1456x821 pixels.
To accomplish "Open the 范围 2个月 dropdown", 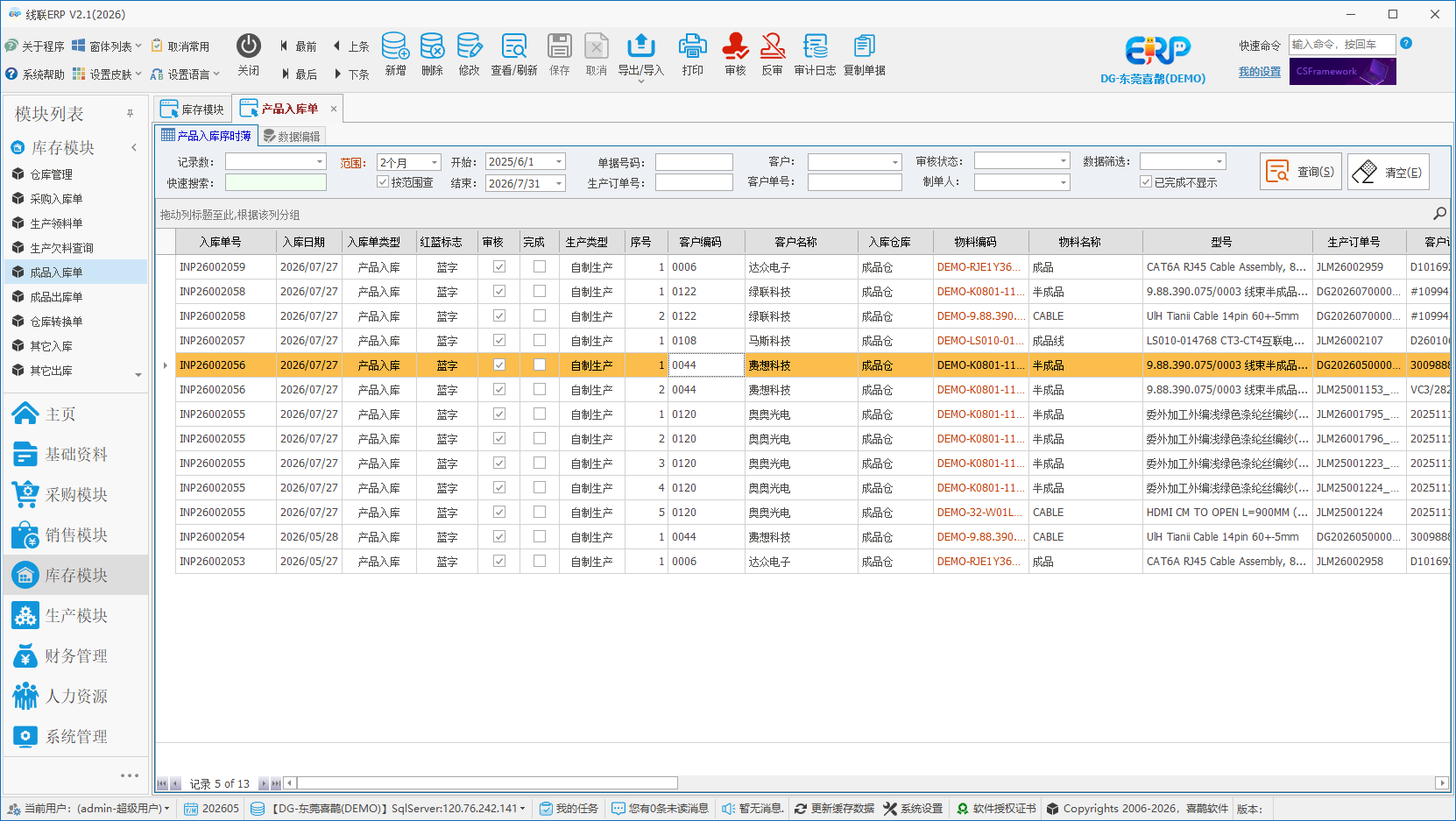I will pyautogui.click(x=435, y=162).
